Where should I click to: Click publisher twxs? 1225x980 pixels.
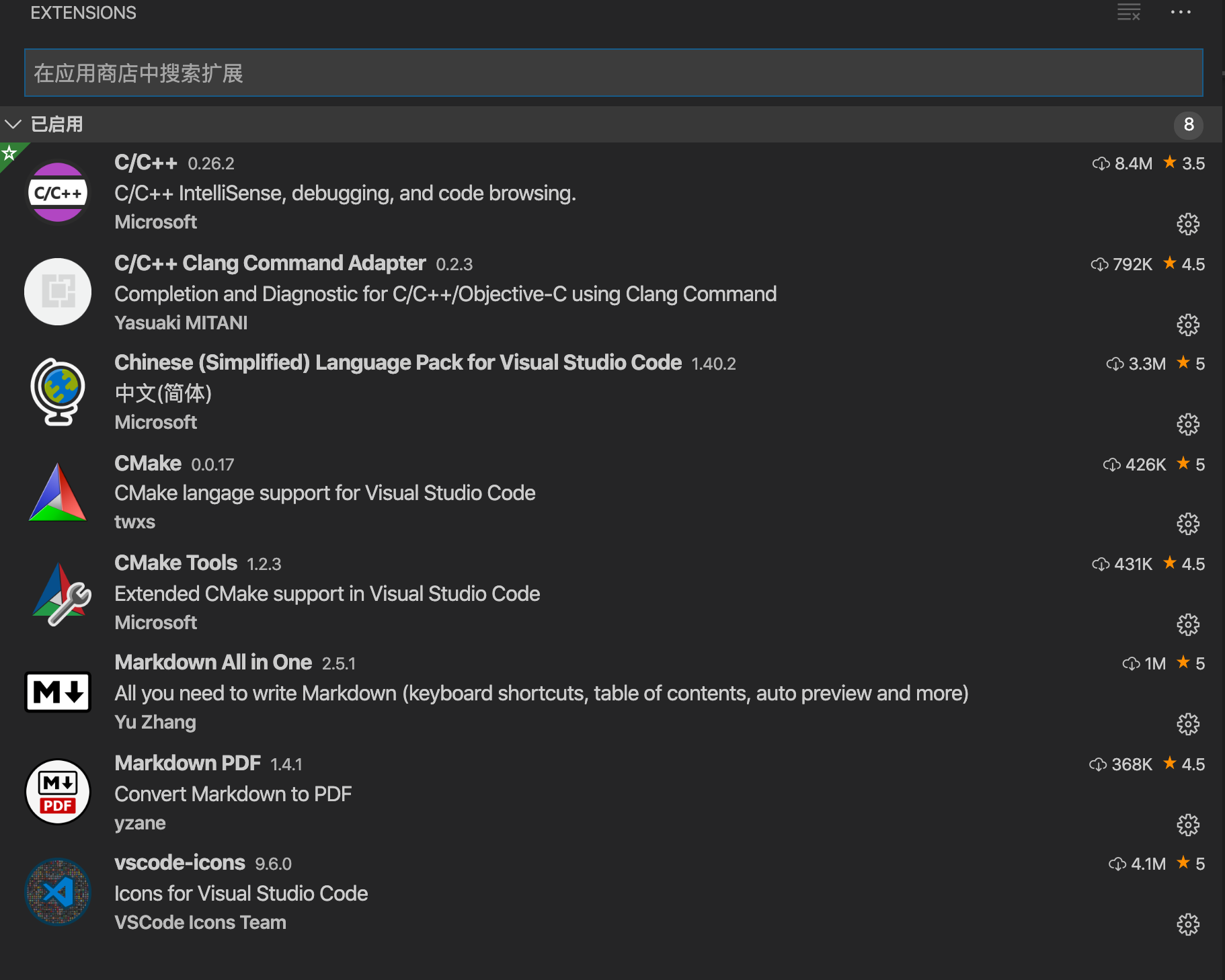pyautogui.click(x=134, y=522)
